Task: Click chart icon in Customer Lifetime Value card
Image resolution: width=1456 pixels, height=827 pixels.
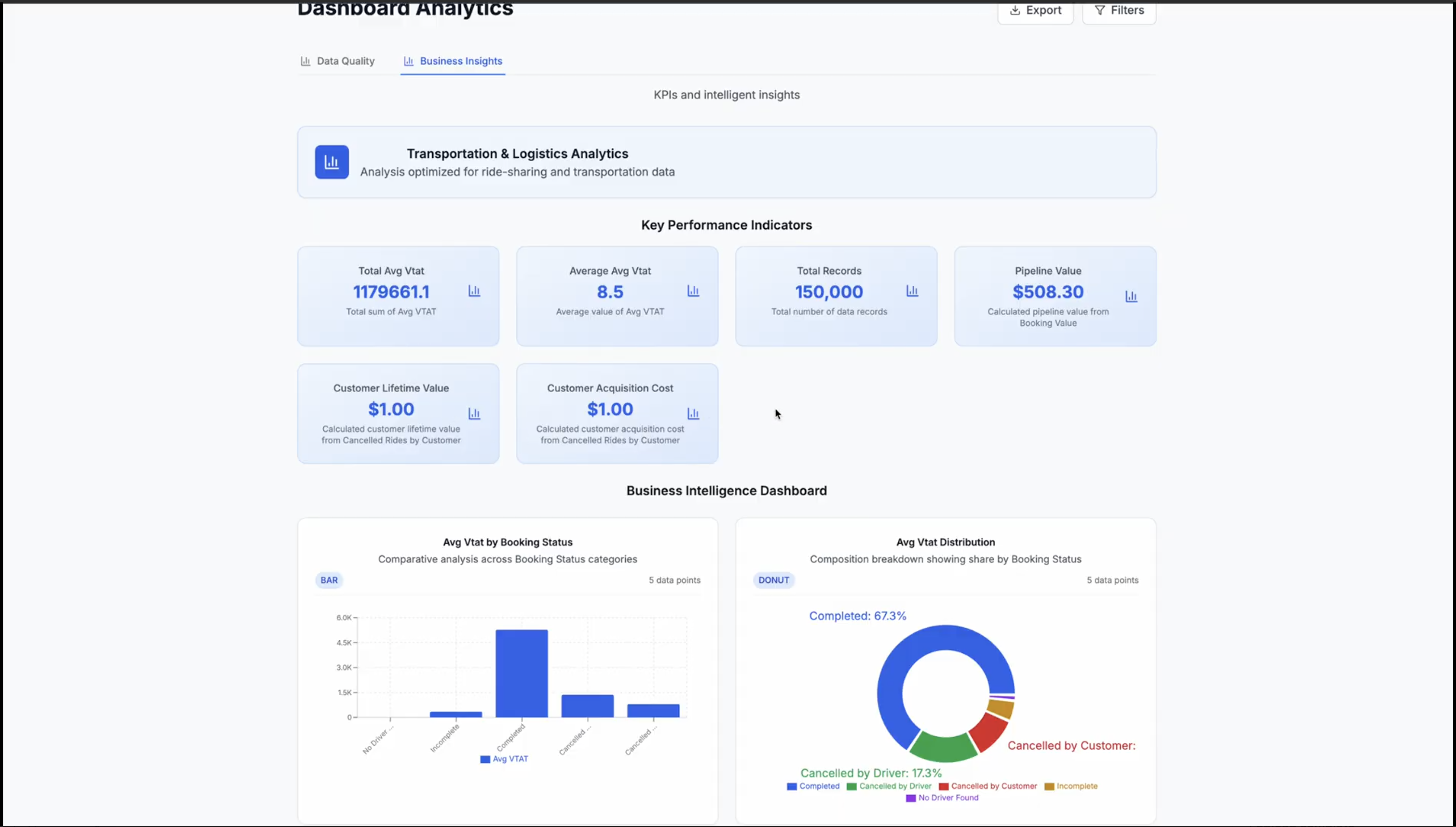Action: (x=474, y=413)
